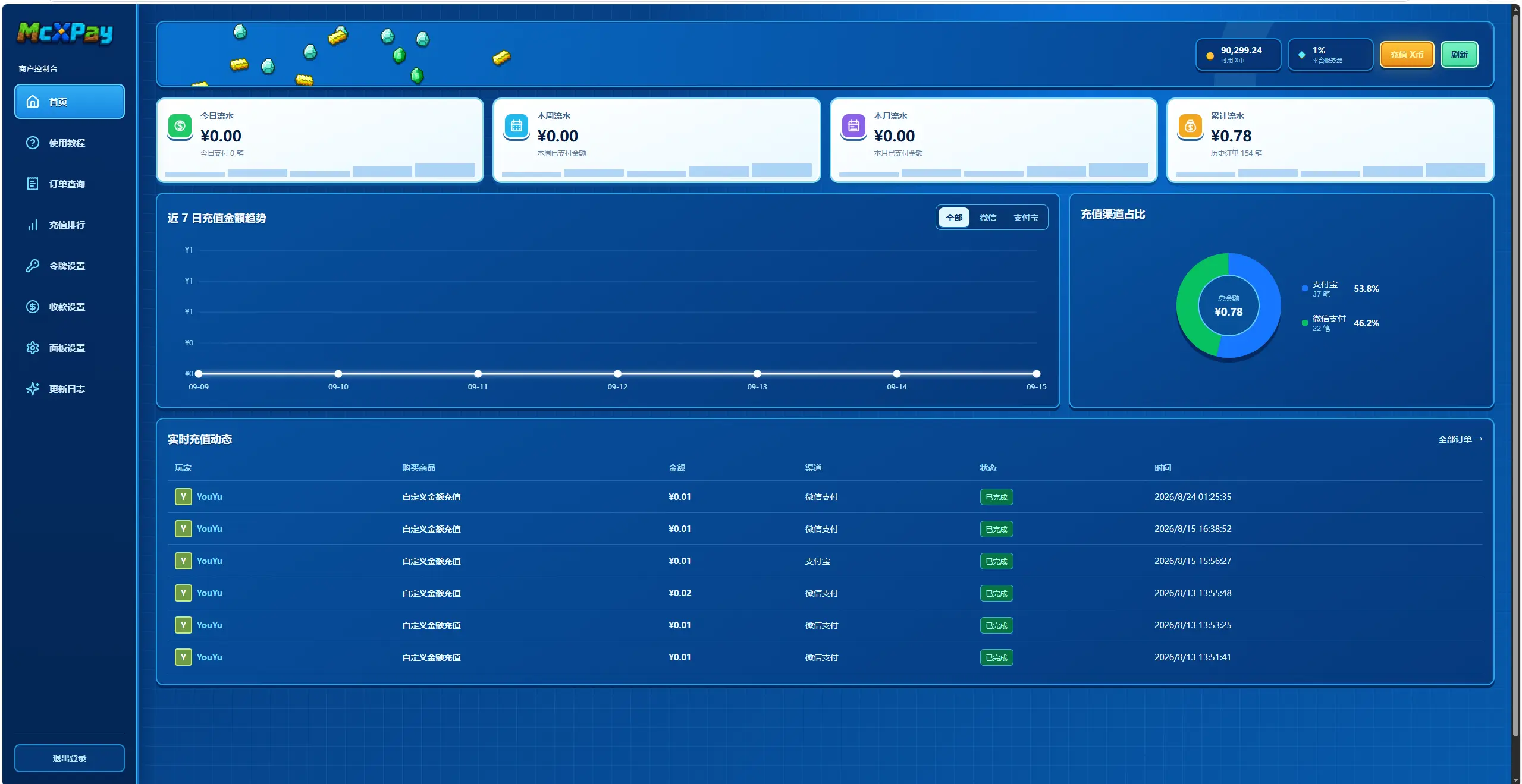Click the 退出登录 logout button
The image size is (1522, 784).
coord(70,758)
